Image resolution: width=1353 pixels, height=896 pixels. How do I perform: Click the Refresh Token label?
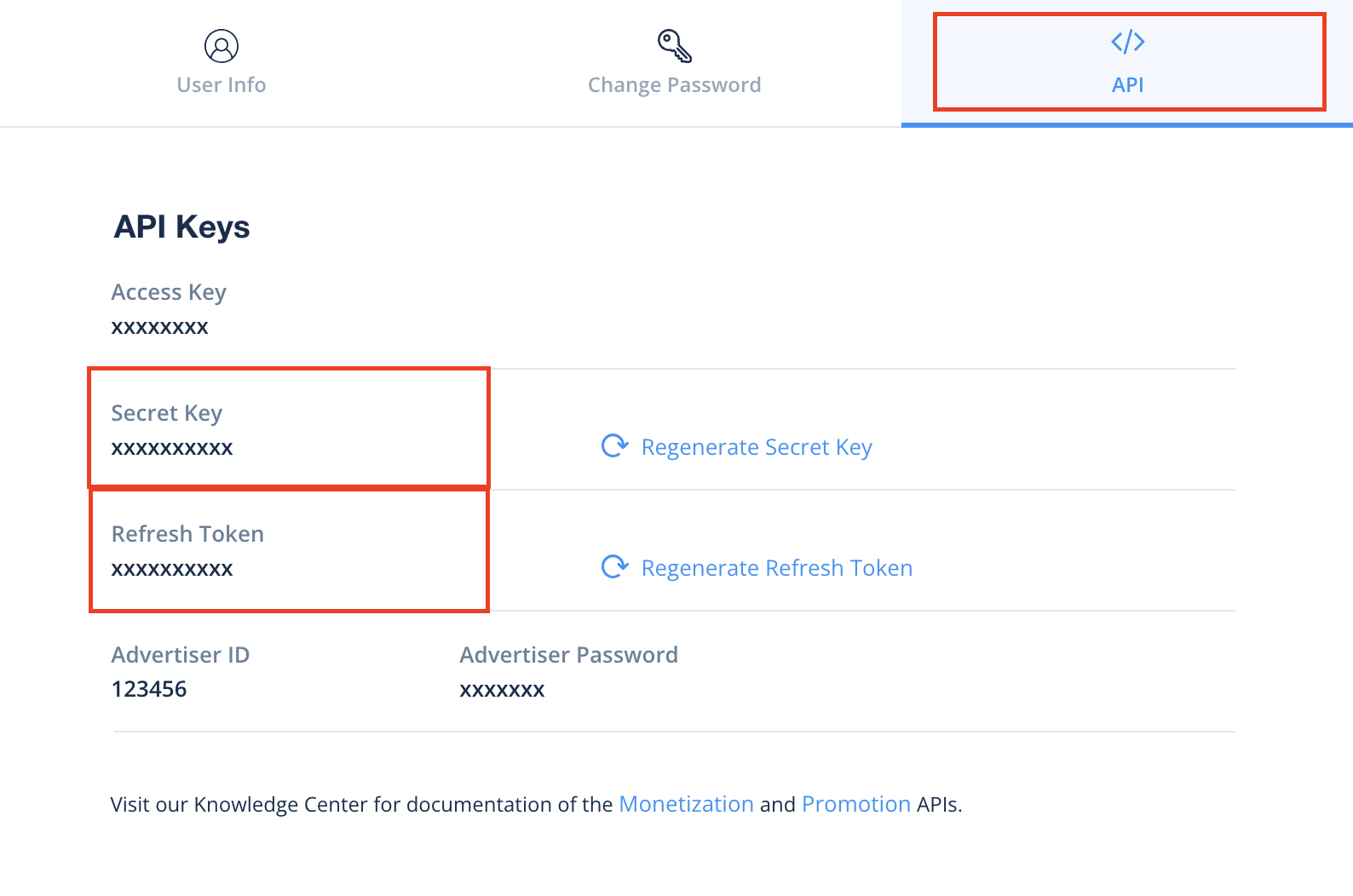point(187,534)
